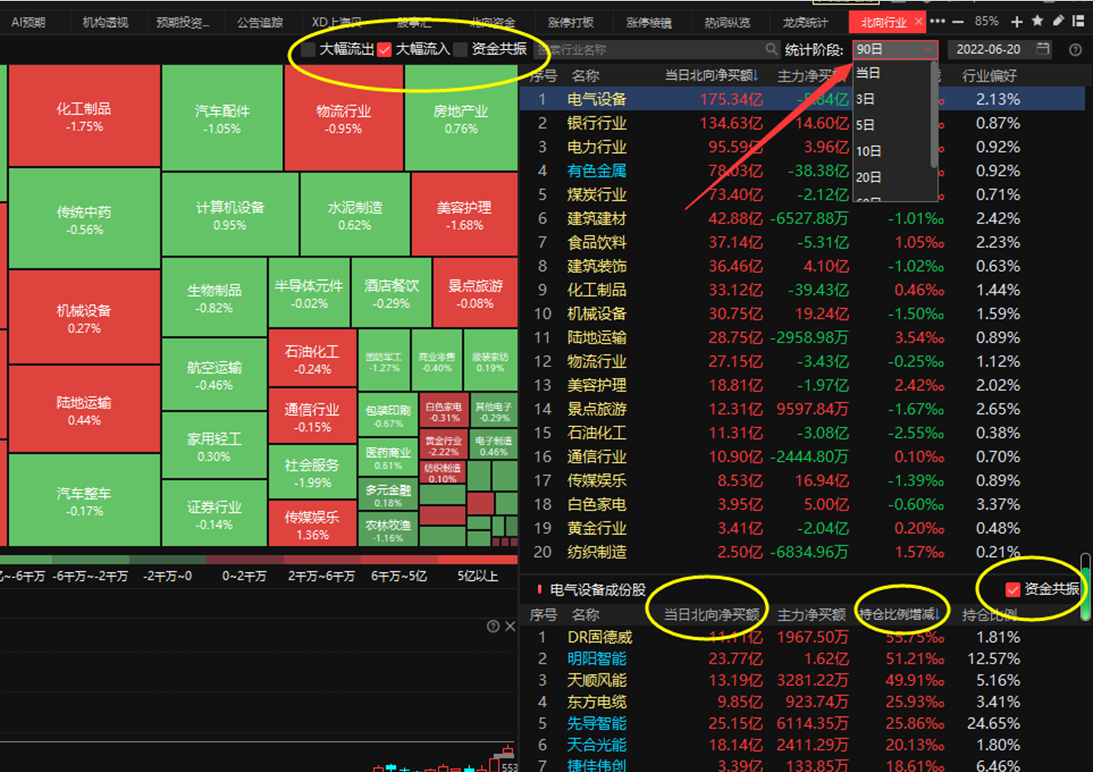Click the help question mark beside date
The height and width of the screenshot is (772, 1095).
[1075, 50]
